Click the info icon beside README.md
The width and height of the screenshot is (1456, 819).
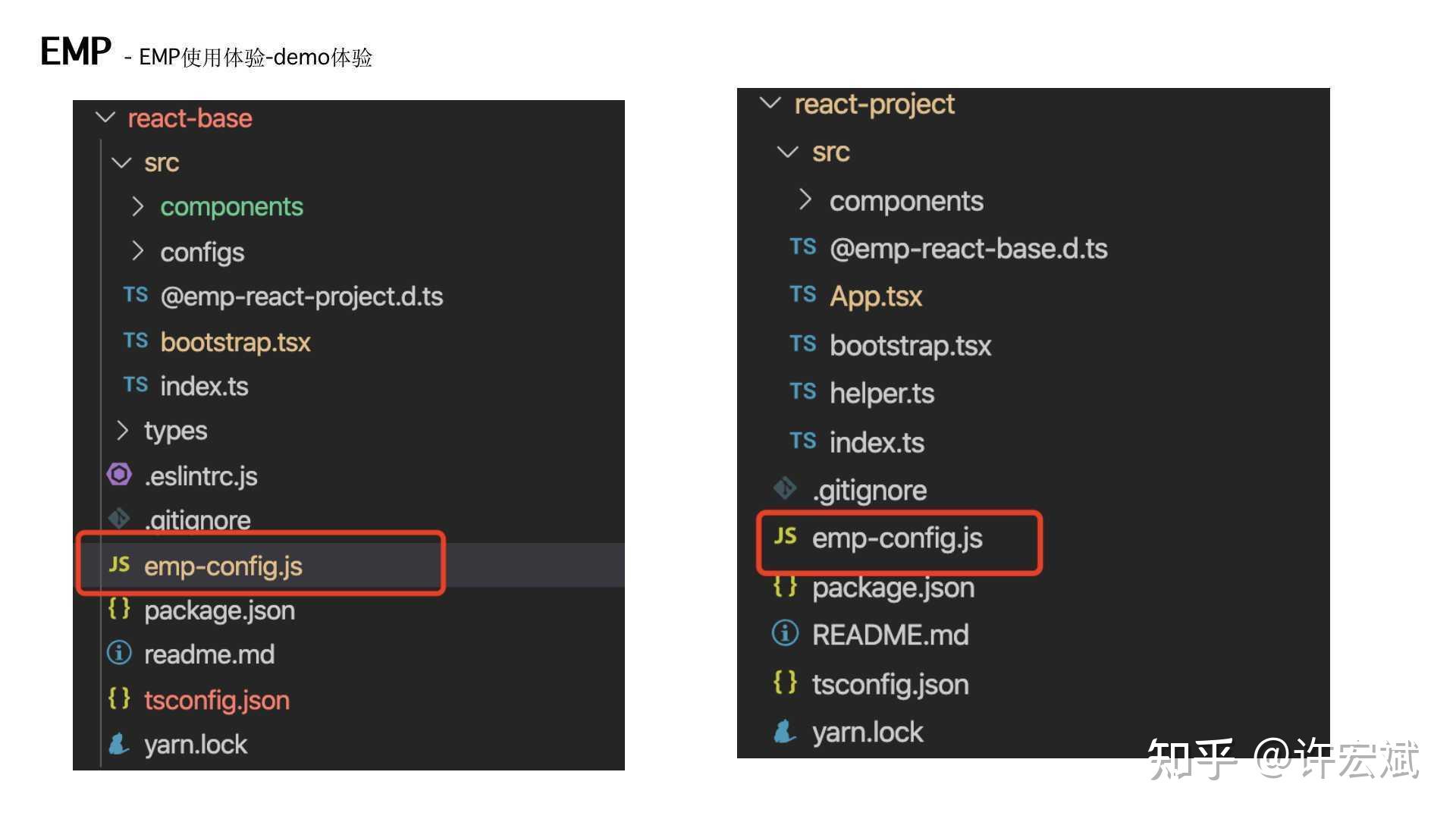pyautogui.click(x=785, y=633)
